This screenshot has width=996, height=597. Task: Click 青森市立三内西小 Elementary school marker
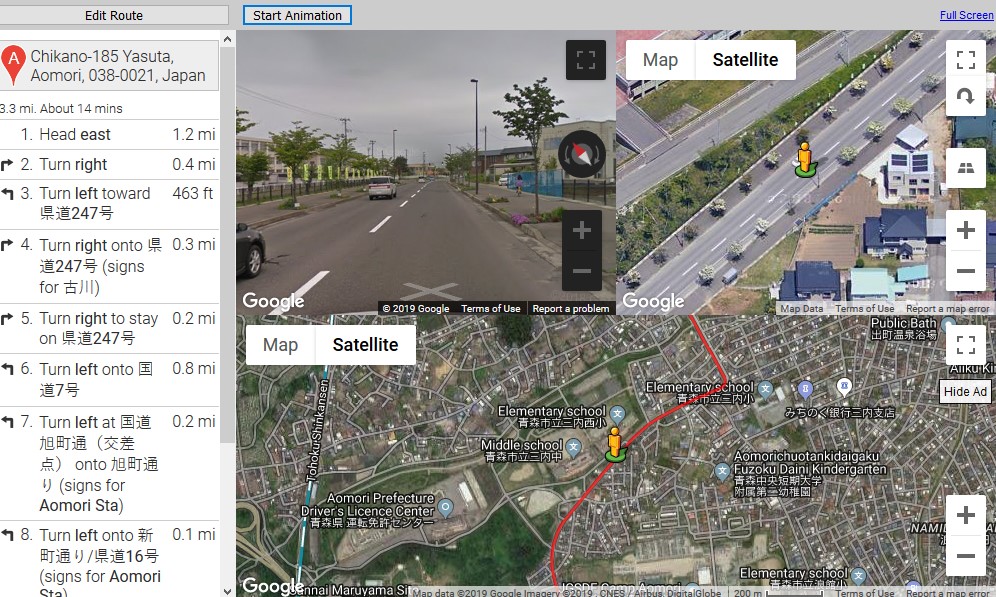point(617,415)
